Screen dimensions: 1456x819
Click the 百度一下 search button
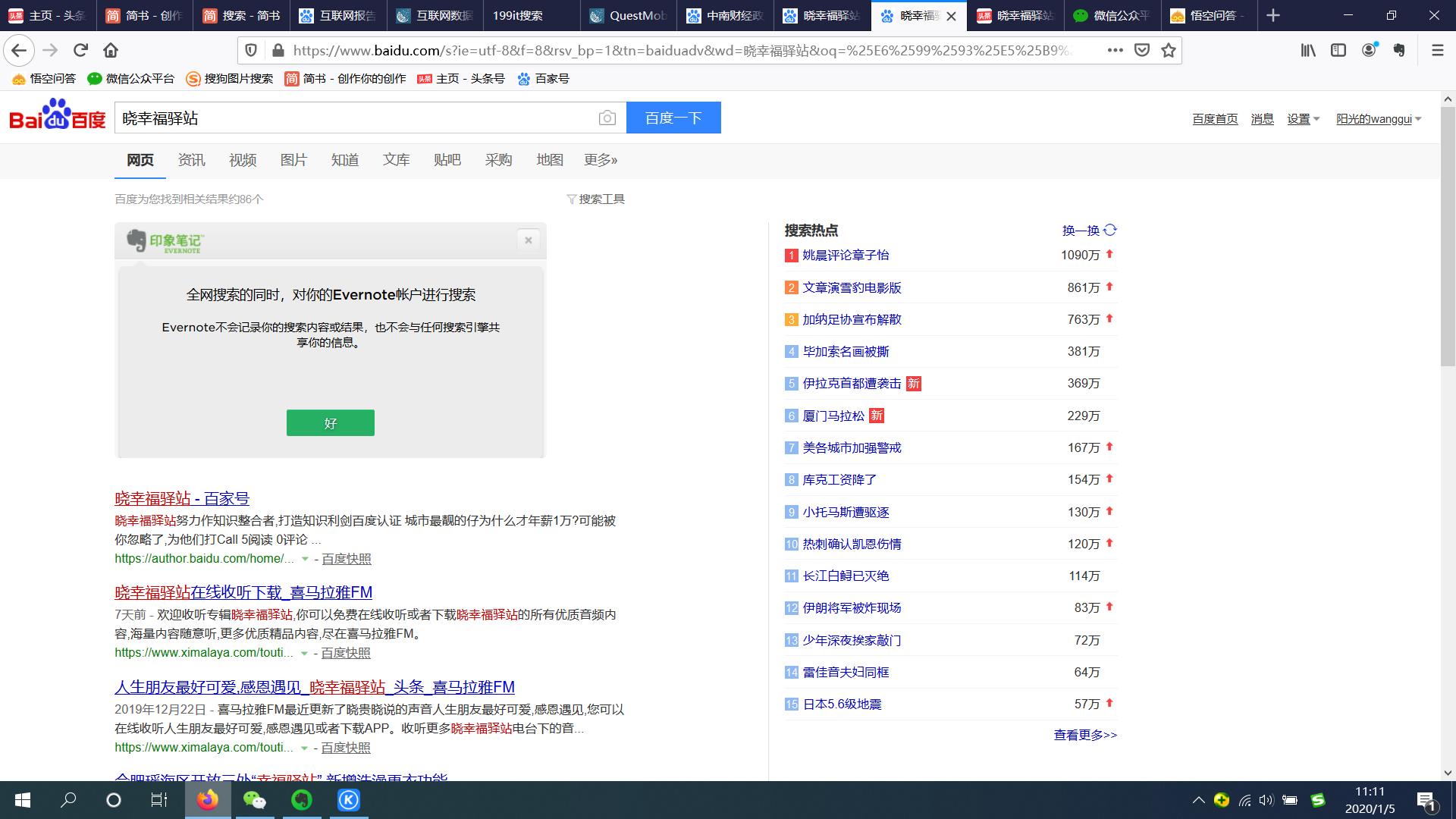point(673,118)
